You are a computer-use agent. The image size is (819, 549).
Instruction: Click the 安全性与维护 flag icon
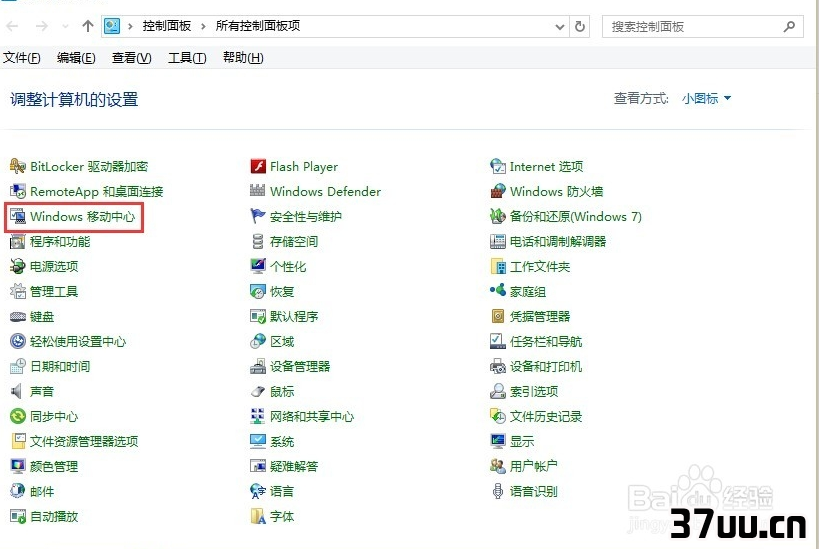pos(258,216)
